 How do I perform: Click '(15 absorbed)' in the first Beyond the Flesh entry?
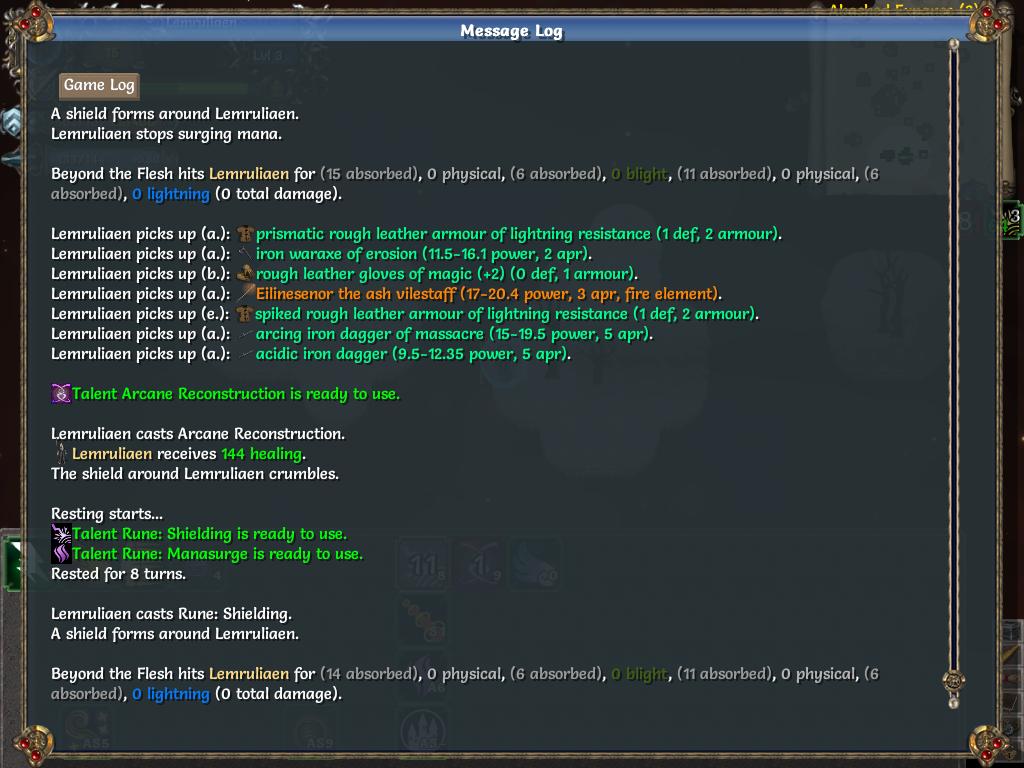(x=370, y=174)
